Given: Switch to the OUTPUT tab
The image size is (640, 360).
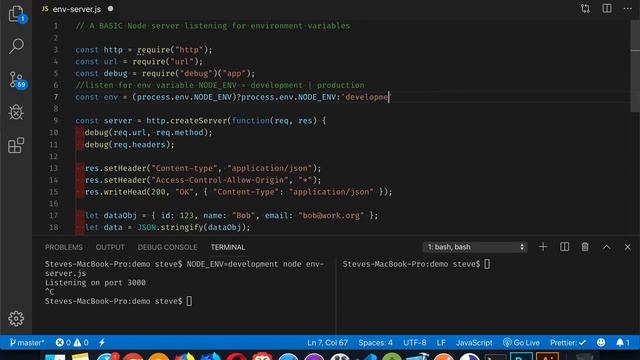Looking at the screenshot, I should point(110,247).
